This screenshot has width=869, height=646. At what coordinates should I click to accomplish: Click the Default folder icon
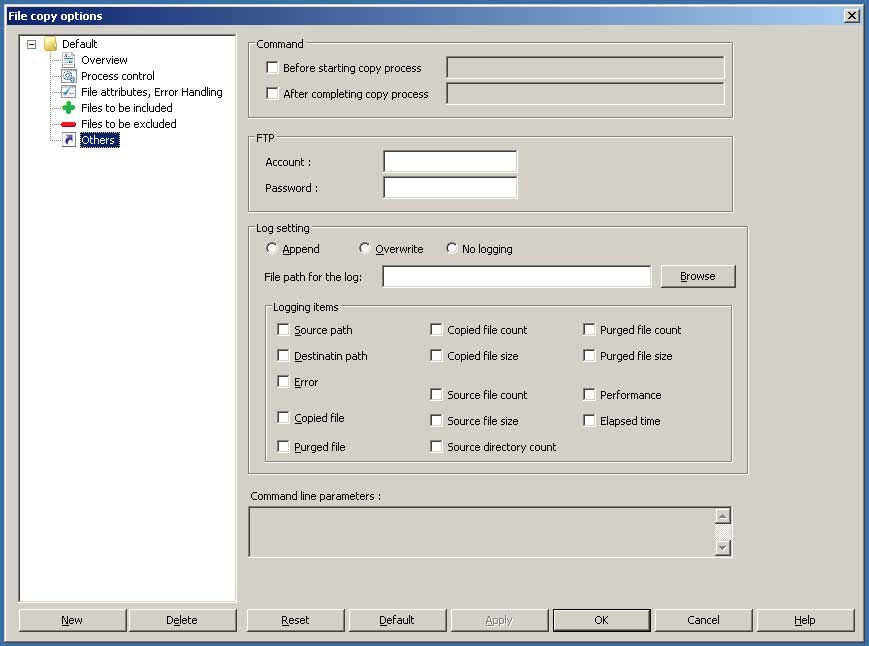(50, 44)
